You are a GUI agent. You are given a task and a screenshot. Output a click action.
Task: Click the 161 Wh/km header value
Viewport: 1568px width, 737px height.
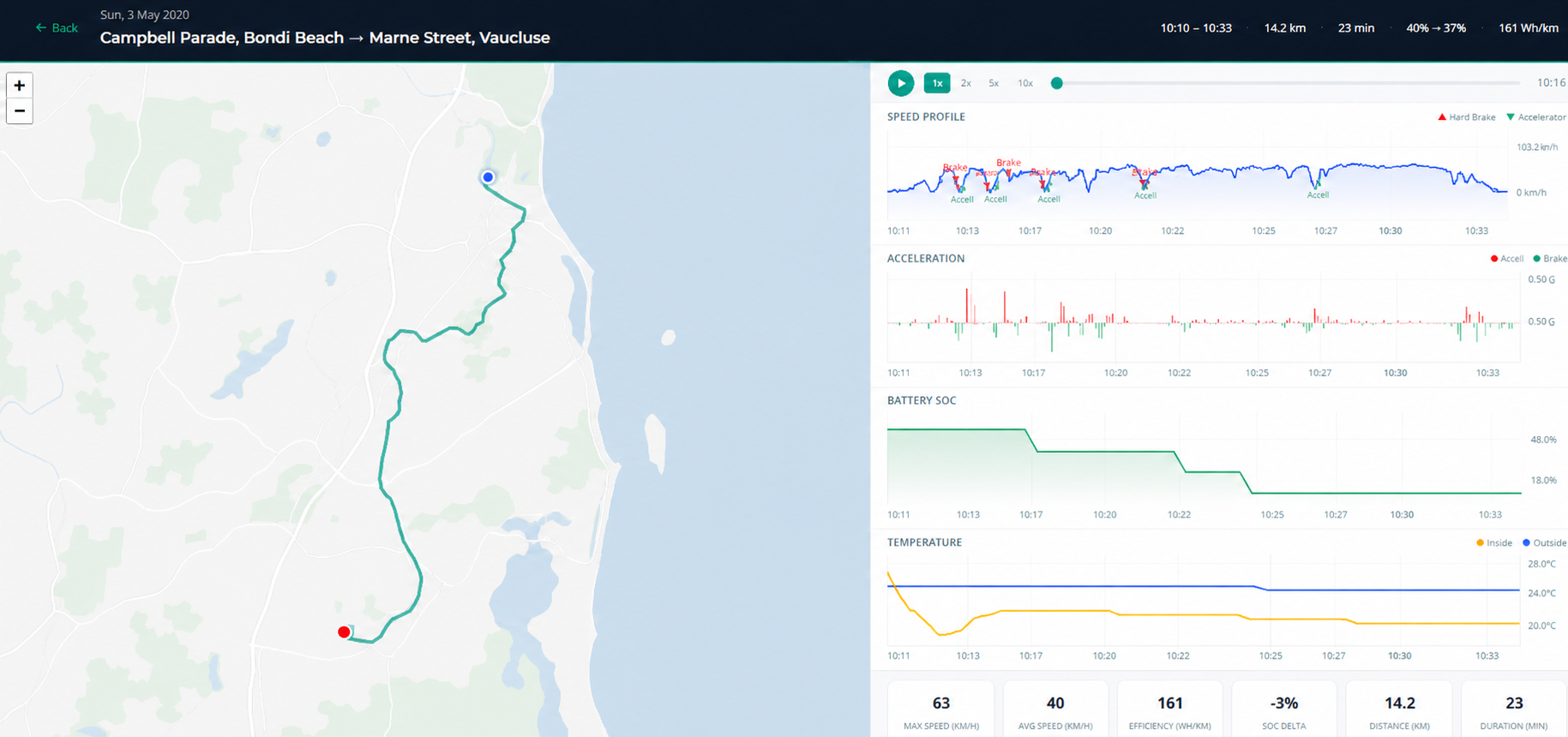tap(1529, 28)
